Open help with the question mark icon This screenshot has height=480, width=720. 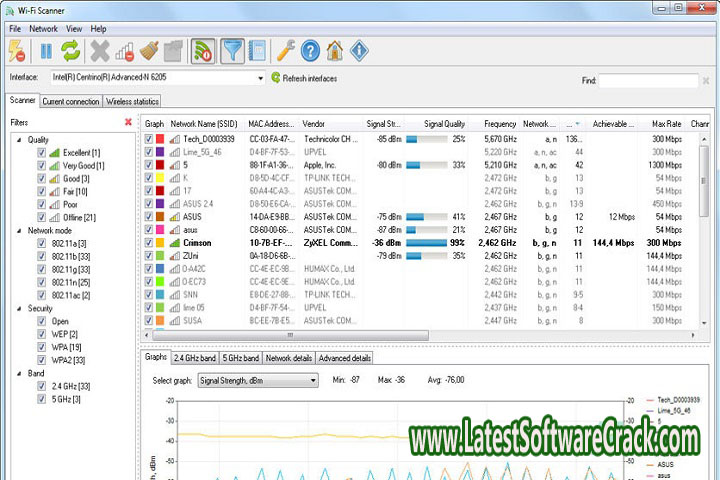(x=310, y=51)
